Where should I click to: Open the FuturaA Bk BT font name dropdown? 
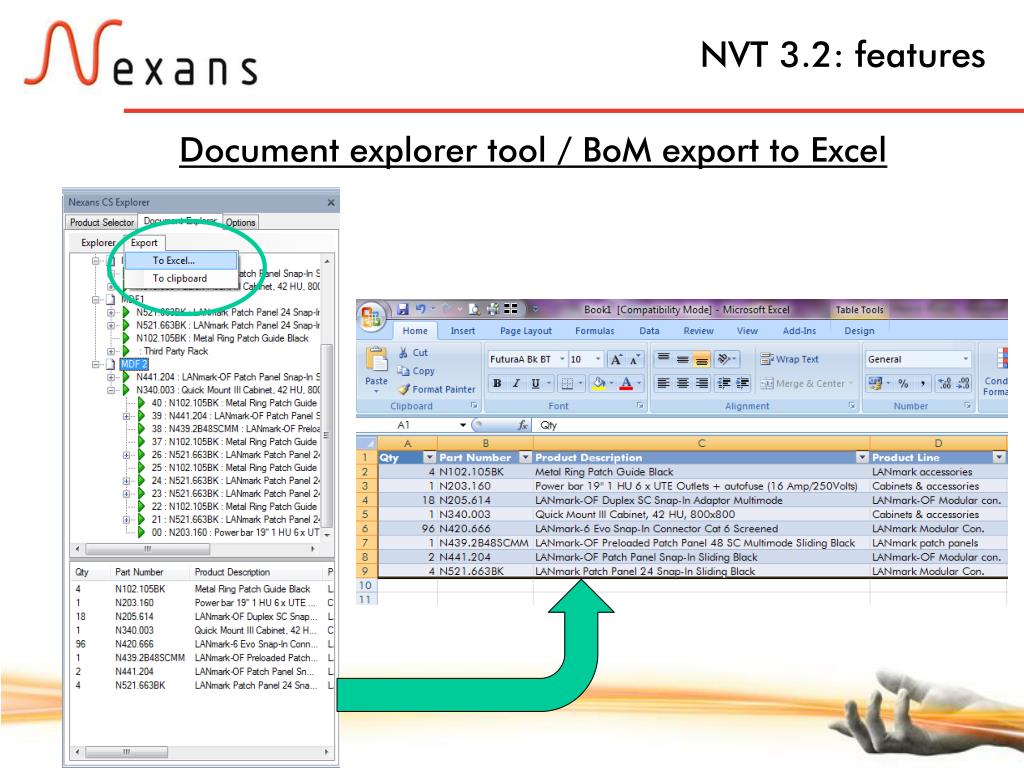[562, 359]
